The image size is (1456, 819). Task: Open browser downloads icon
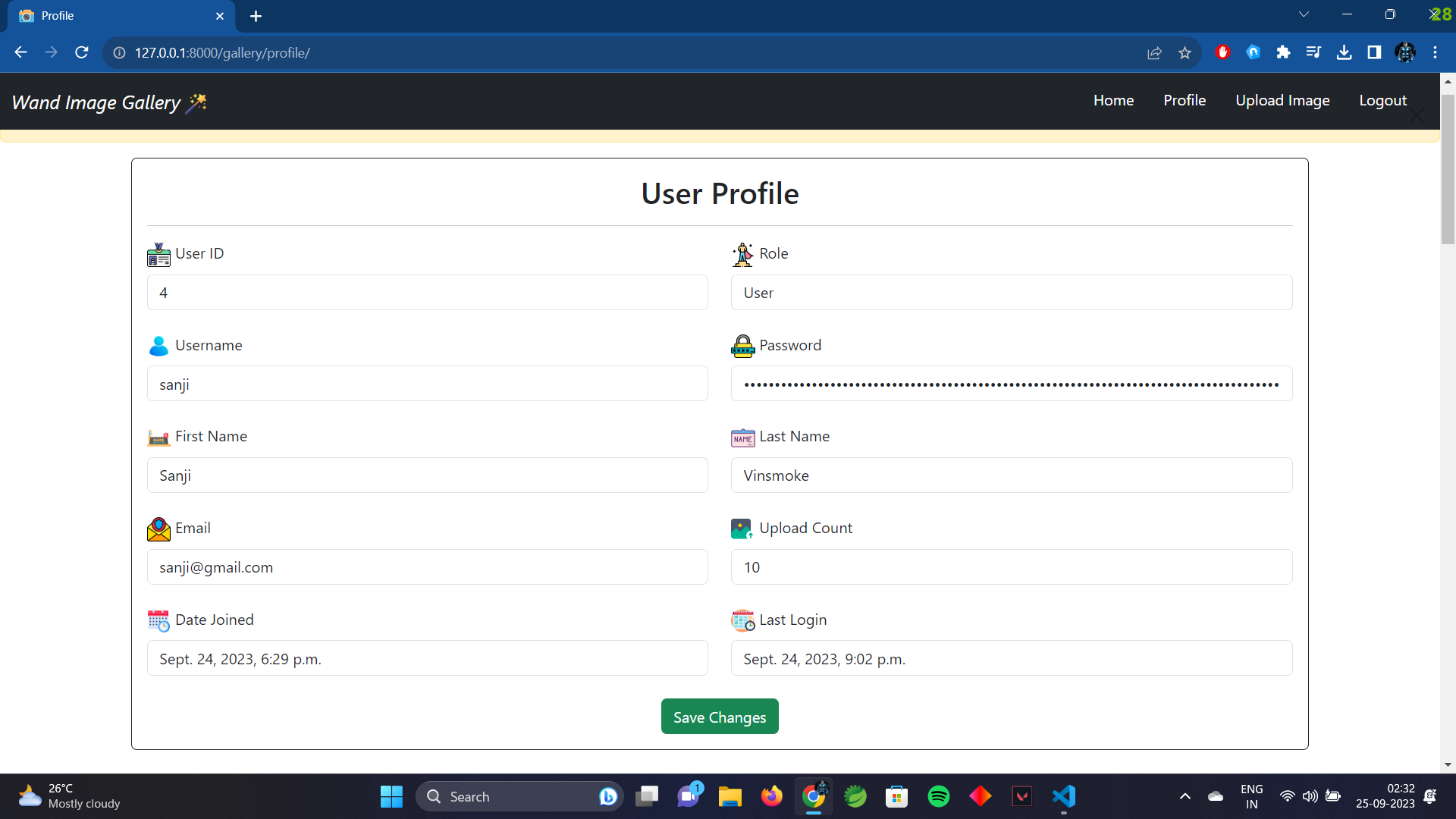pyautogui.click(x=1344, y=52)
